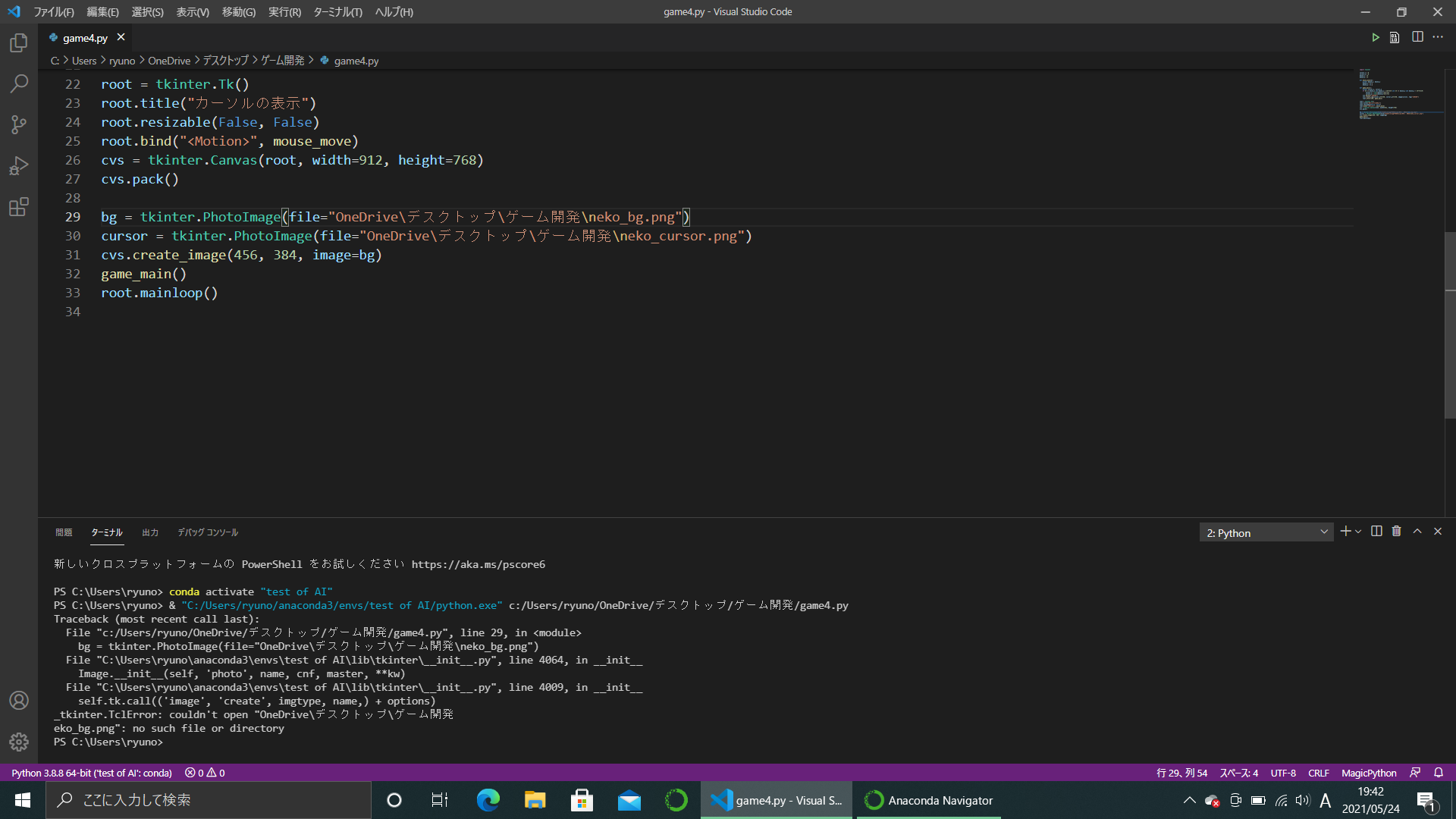Open the 編集(E) menu

tap(102, 12)
